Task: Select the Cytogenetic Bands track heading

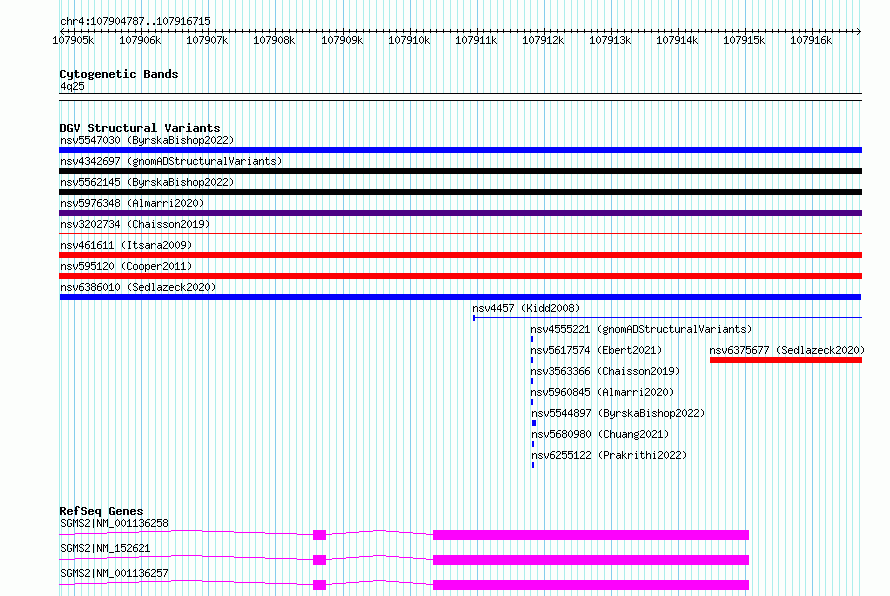Action: [119, 74]
